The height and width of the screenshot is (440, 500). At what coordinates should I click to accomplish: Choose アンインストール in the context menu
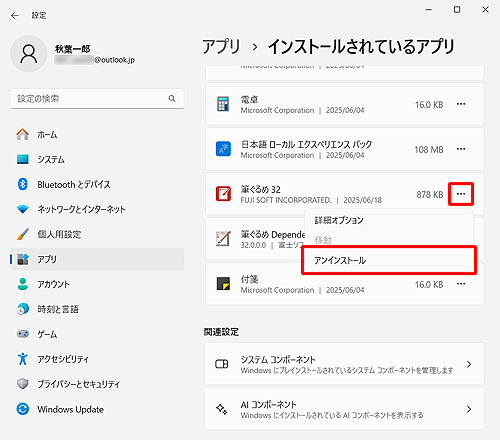pyautogui.click(x=389, y=260)
